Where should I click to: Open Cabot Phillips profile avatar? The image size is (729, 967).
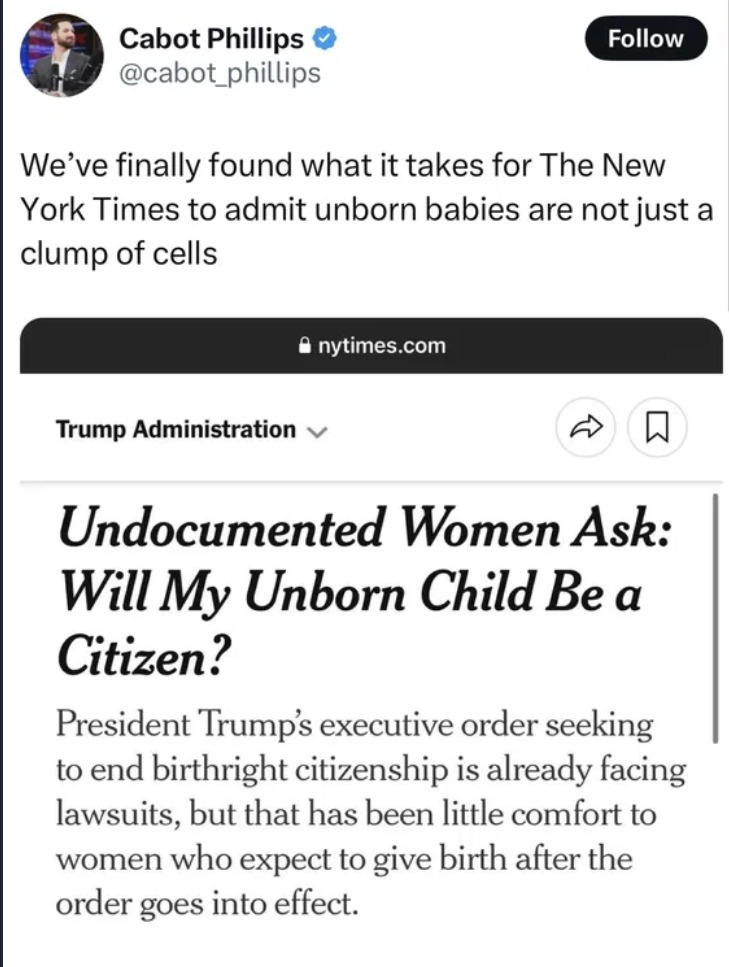(61, 56)
